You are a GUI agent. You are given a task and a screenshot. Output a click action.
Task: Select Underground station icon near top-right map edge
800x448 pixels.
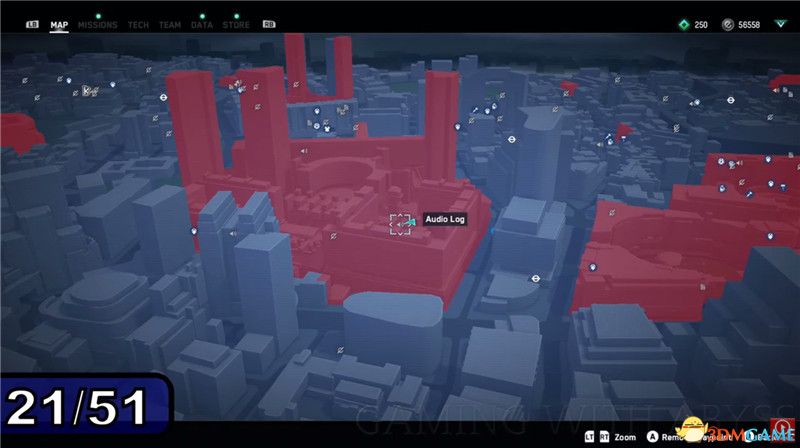[731, 101]
